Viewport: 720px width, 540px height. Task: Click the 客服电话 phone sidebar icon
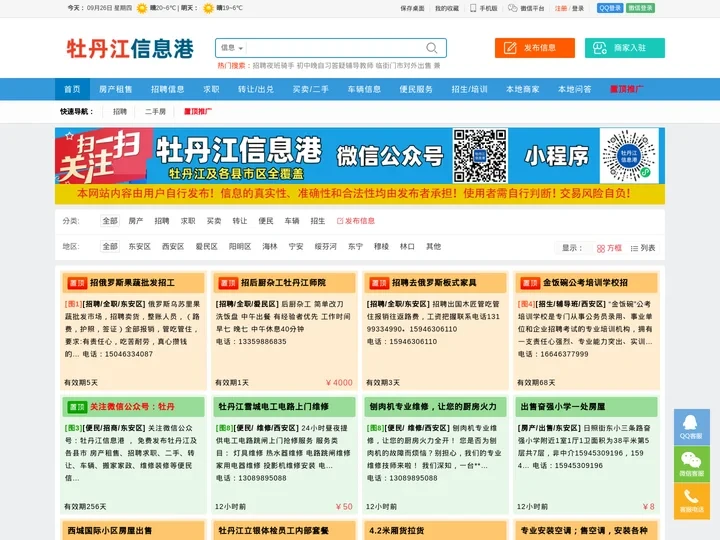692,501
